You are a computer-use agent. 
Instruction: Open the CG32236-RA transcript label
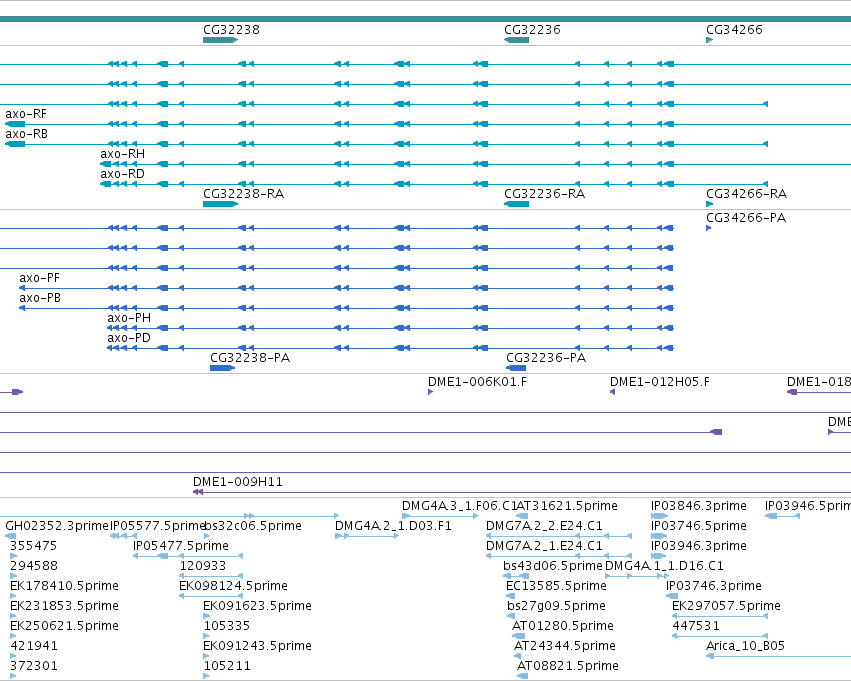click(544, 194)
